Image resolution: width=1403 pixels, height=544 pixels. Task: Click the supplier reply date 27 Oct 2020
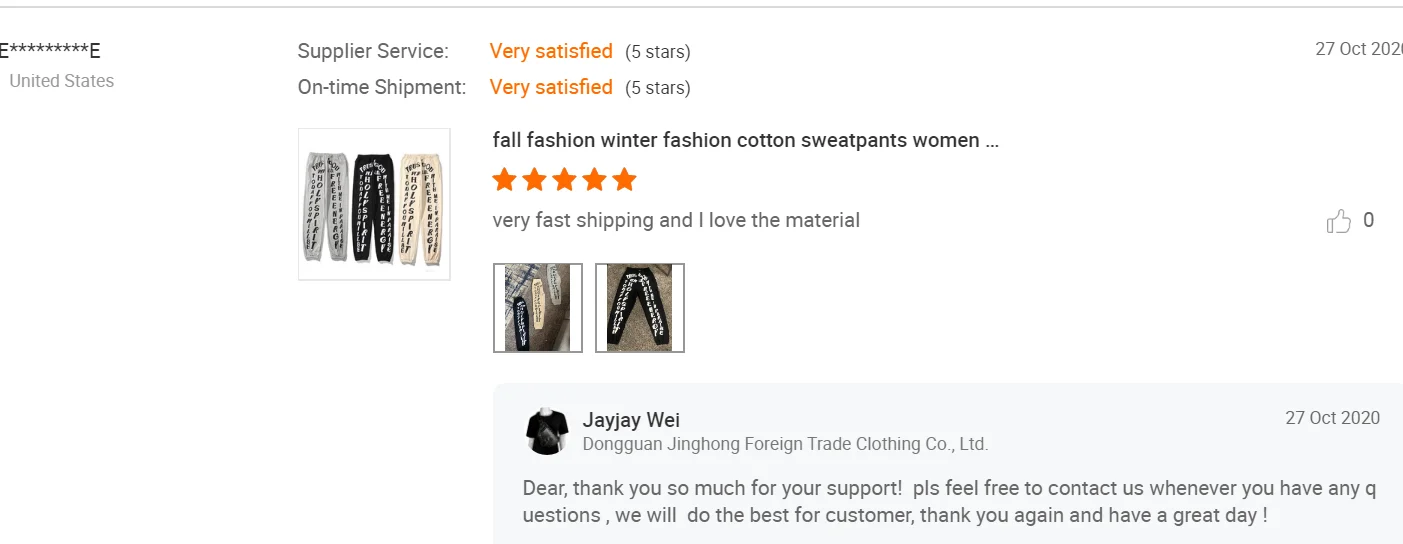click(1332, 418)
